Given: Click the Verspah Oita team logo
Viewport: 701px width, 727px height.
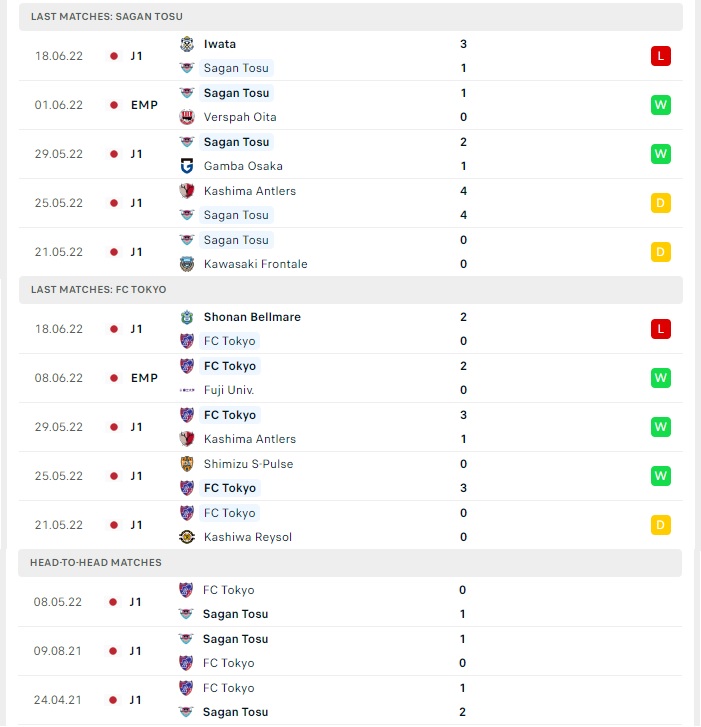Looking at the screenshot, I should (x=187, y=117).
